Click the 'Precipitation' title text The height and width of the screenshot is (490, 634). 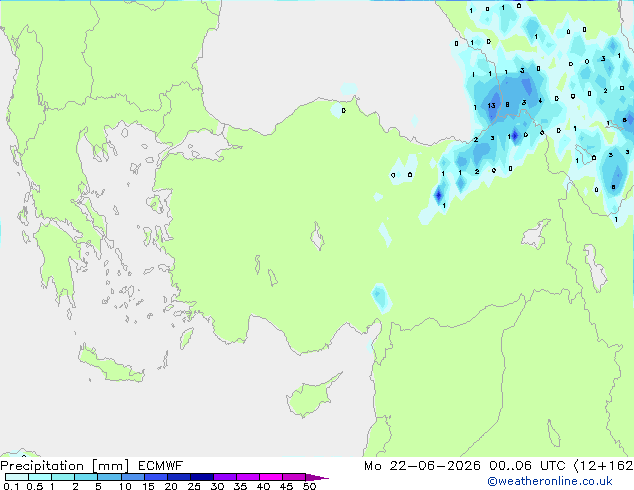(x=42, y=466)
